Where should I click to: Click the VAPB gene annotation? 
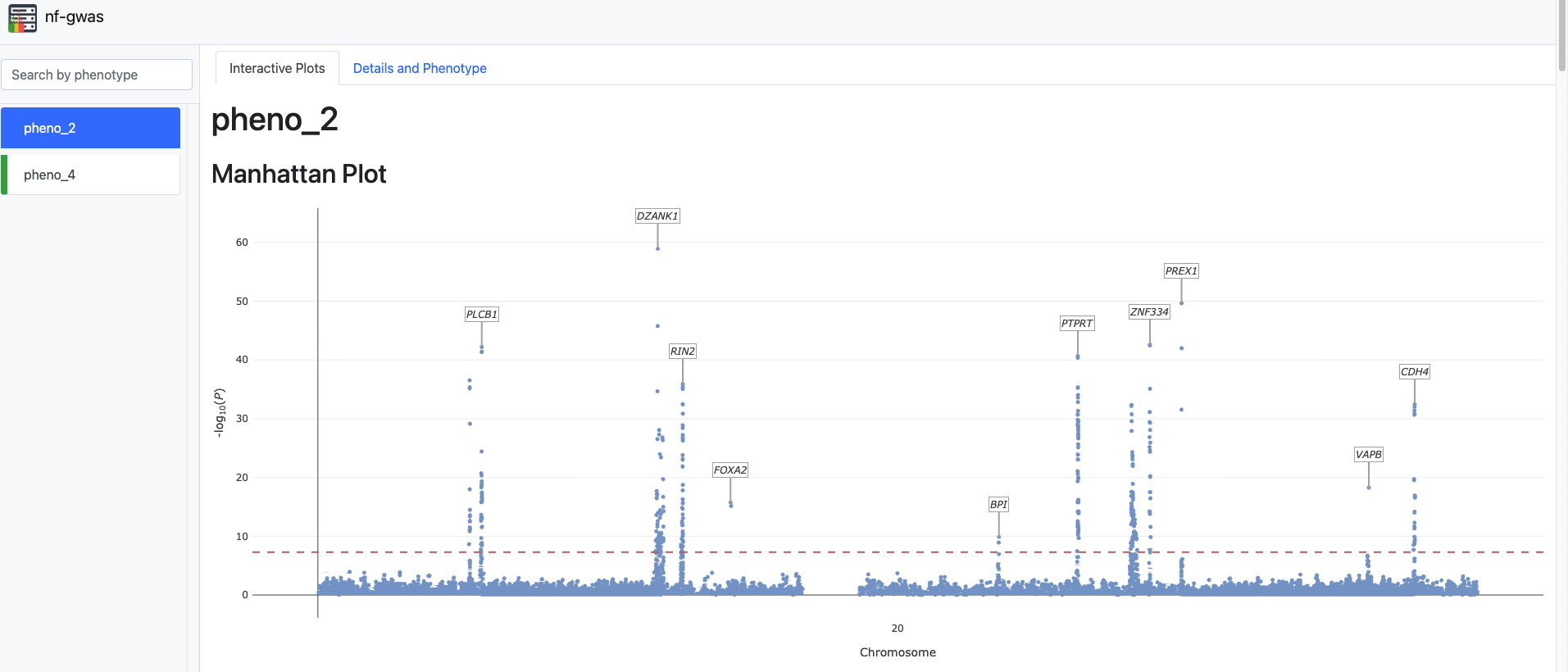(x=1368, y=455)
